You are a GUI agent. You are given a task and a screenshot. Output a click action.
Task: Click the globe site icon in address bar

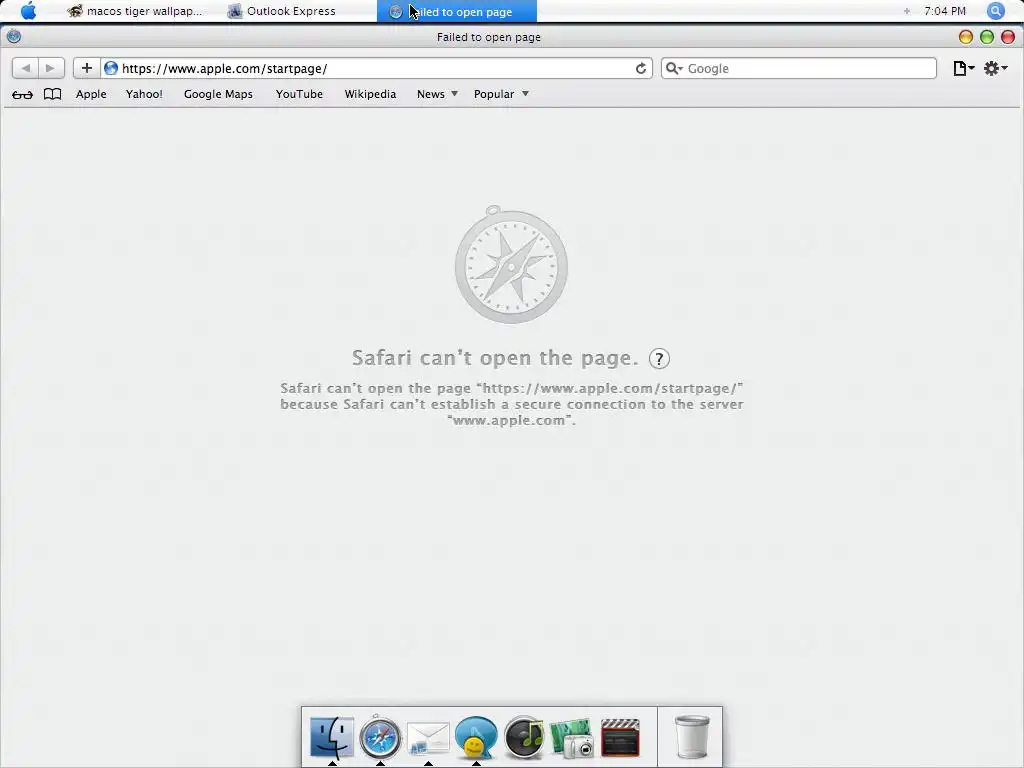pyautogui.click(x=111, y=68)
